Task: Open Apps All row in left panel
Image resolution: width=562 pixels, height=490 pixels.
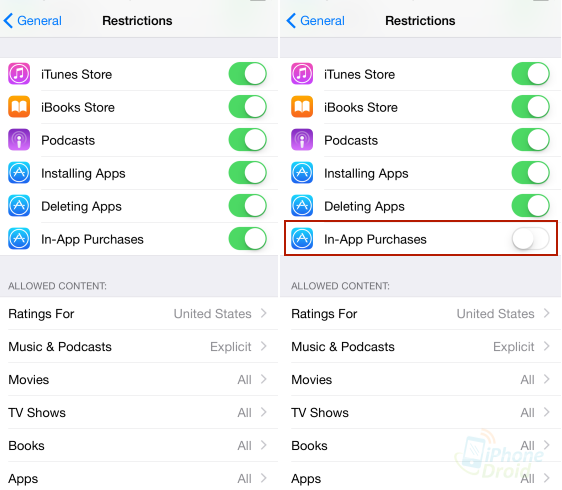Action: click(139, 479)
